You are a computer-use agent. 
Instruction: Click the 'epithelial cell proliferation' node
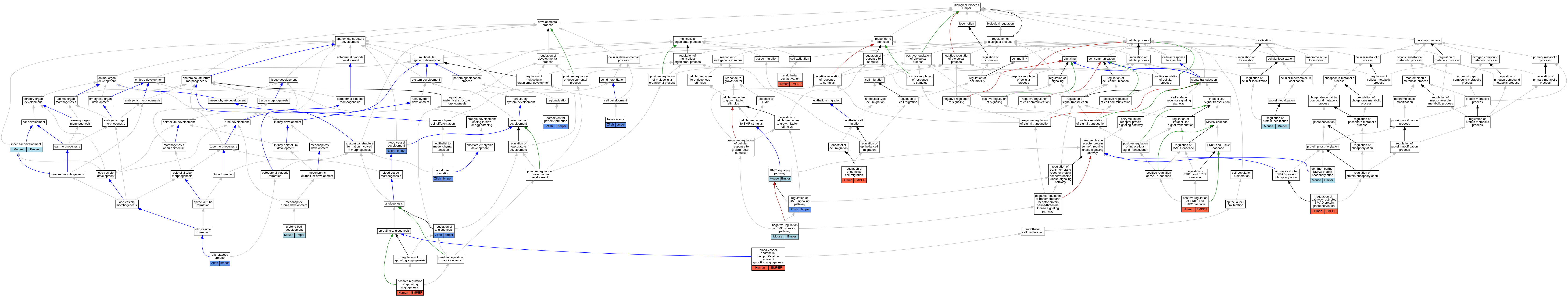click(1235, 204)
